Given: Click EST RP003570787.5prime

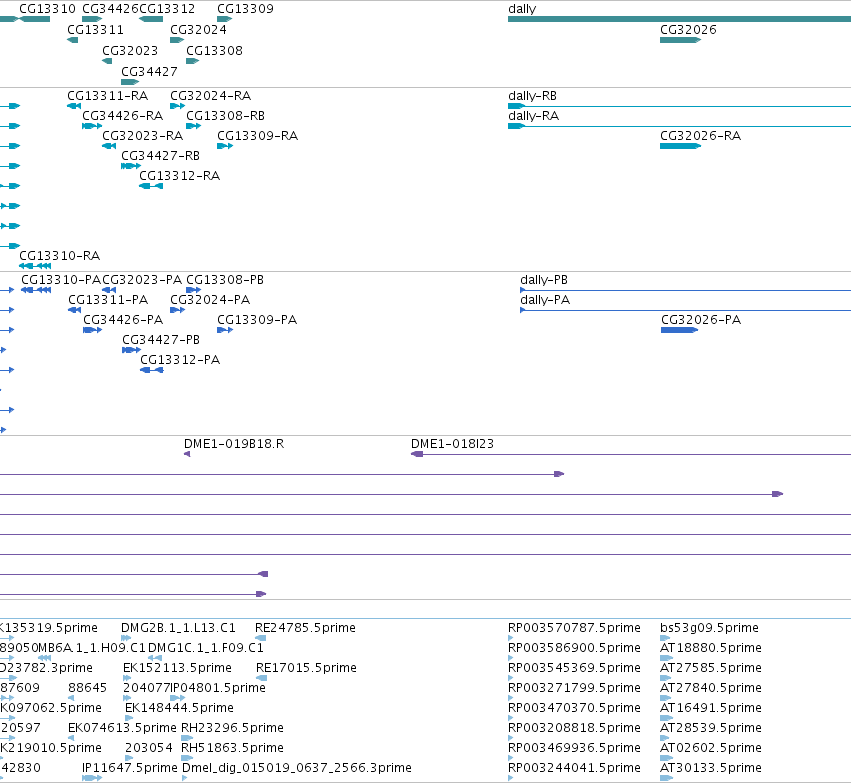Looking at the screenshot, I should click(x=574, y=628).
